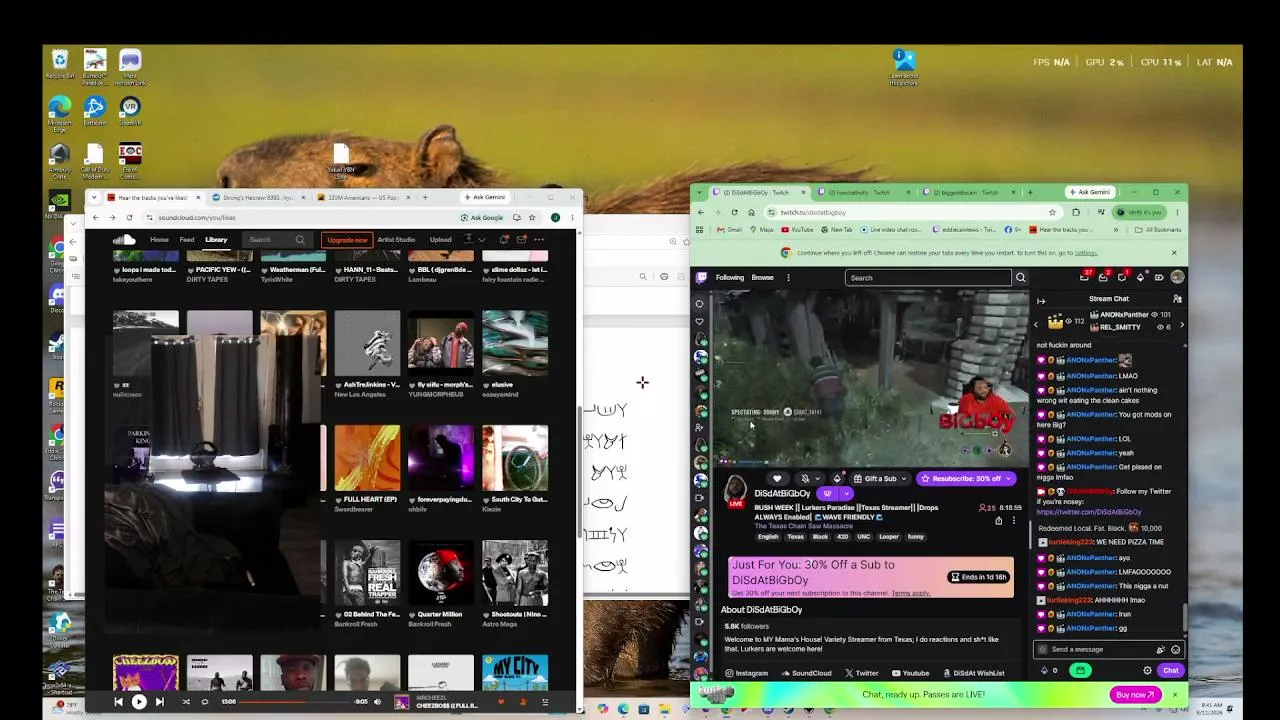The width and height of the screenshot is (1280, 720).
Task: Open 'South City To Gut...' album cover
Action: point(515,458)
